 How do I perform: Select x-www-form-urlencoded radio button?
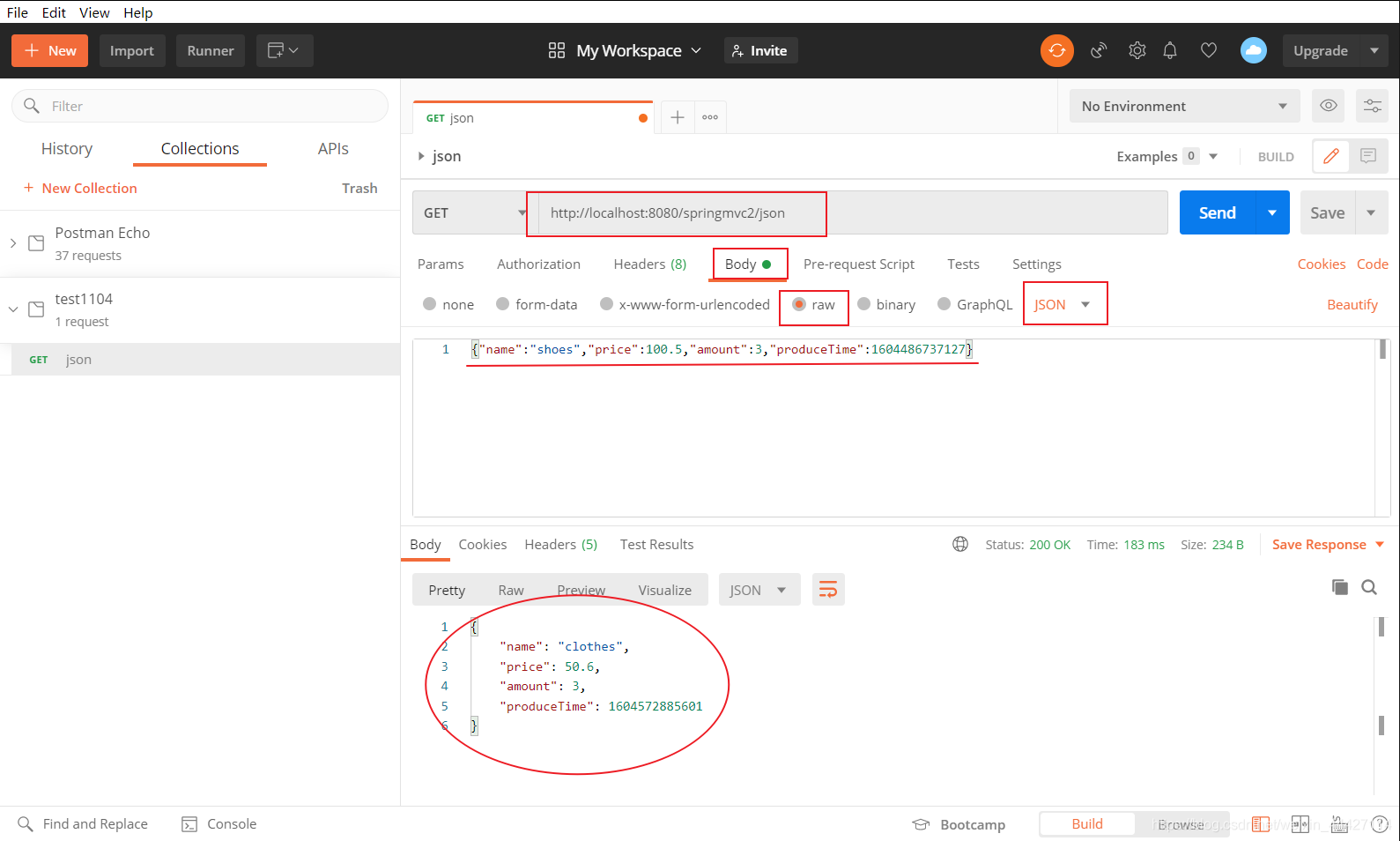pos(606,304)
